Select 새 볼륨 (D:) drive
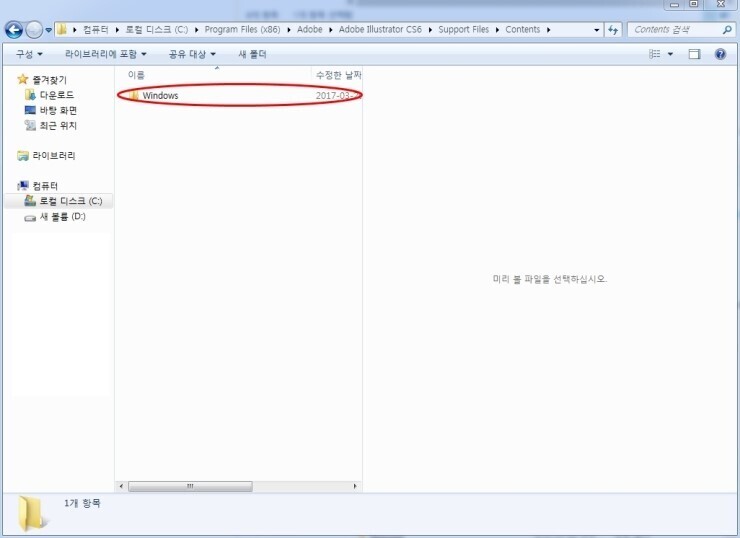 [55, 217]
